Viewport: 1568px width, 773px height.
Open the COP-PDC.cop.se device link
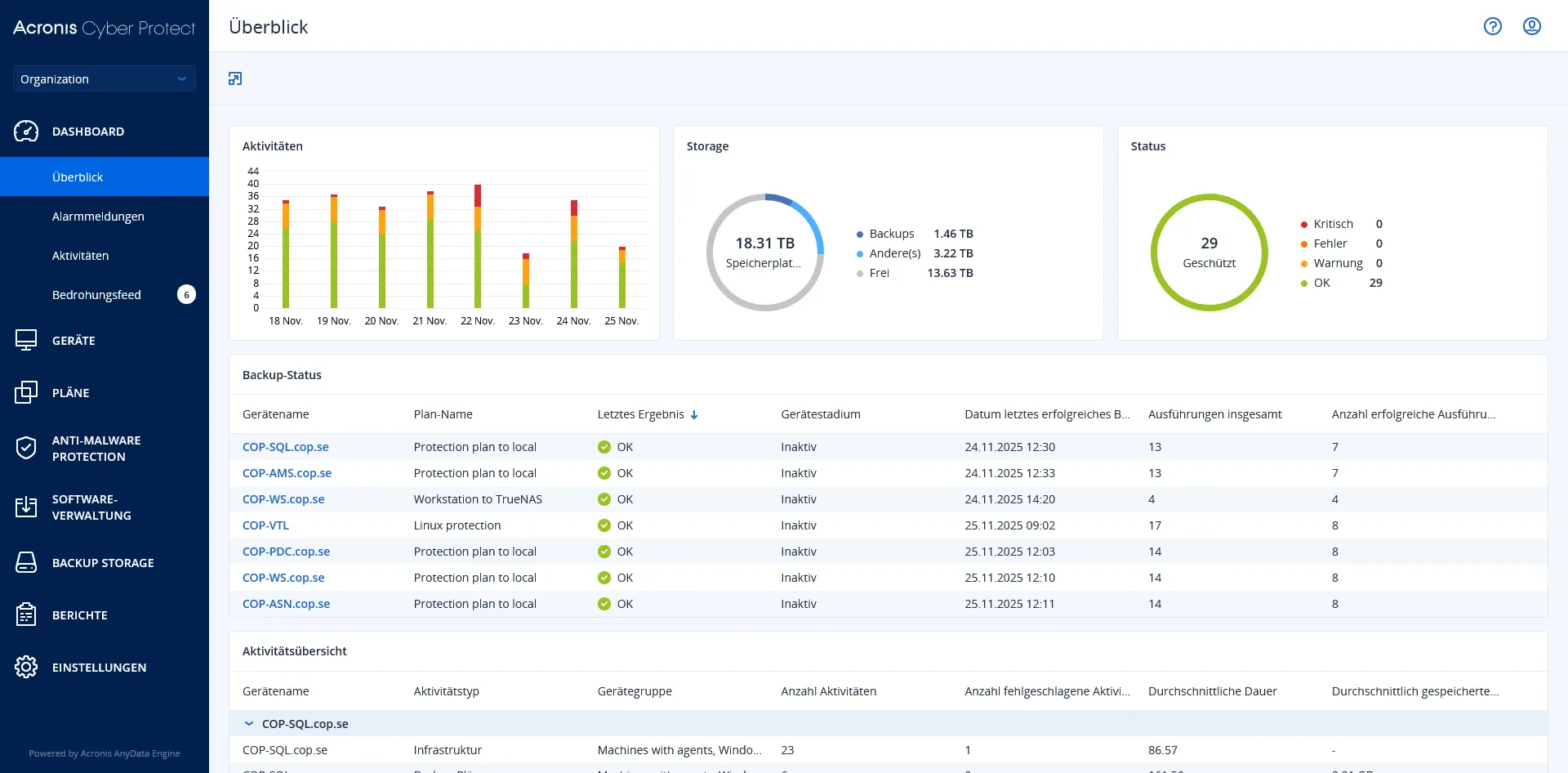click(x=286, y=552)
